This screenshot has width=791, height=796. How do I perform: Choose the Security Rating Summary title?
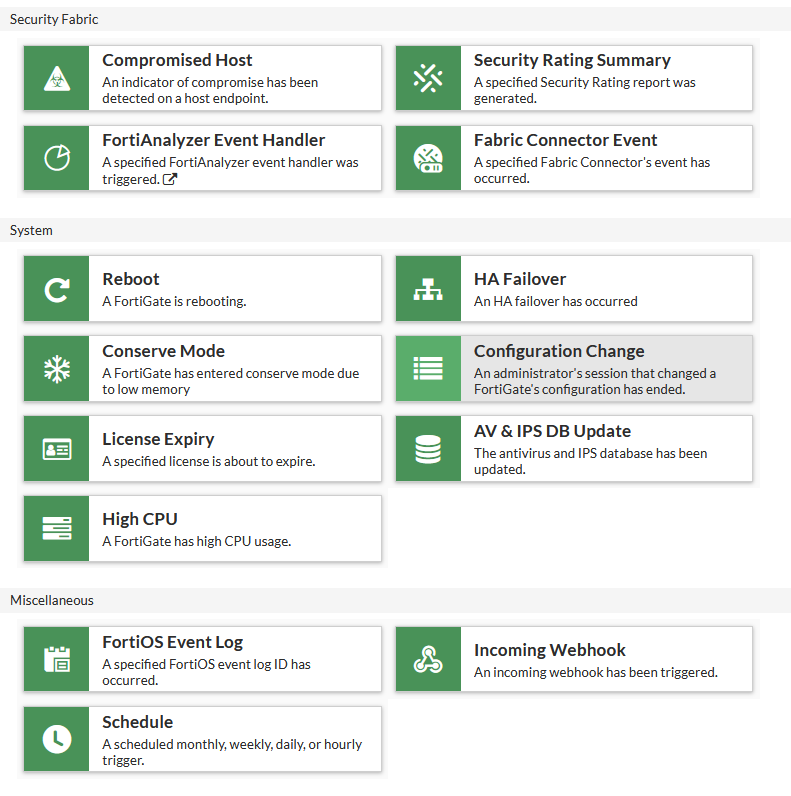572,60
